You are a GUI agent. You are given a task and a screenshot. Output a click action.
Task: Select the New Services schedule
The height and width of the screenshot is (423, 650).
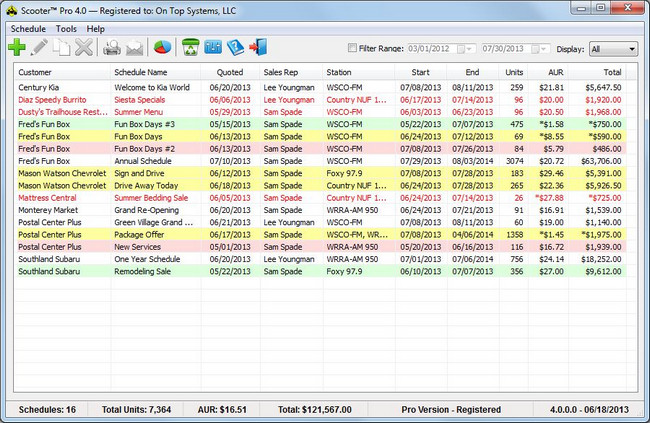[320, 247]
